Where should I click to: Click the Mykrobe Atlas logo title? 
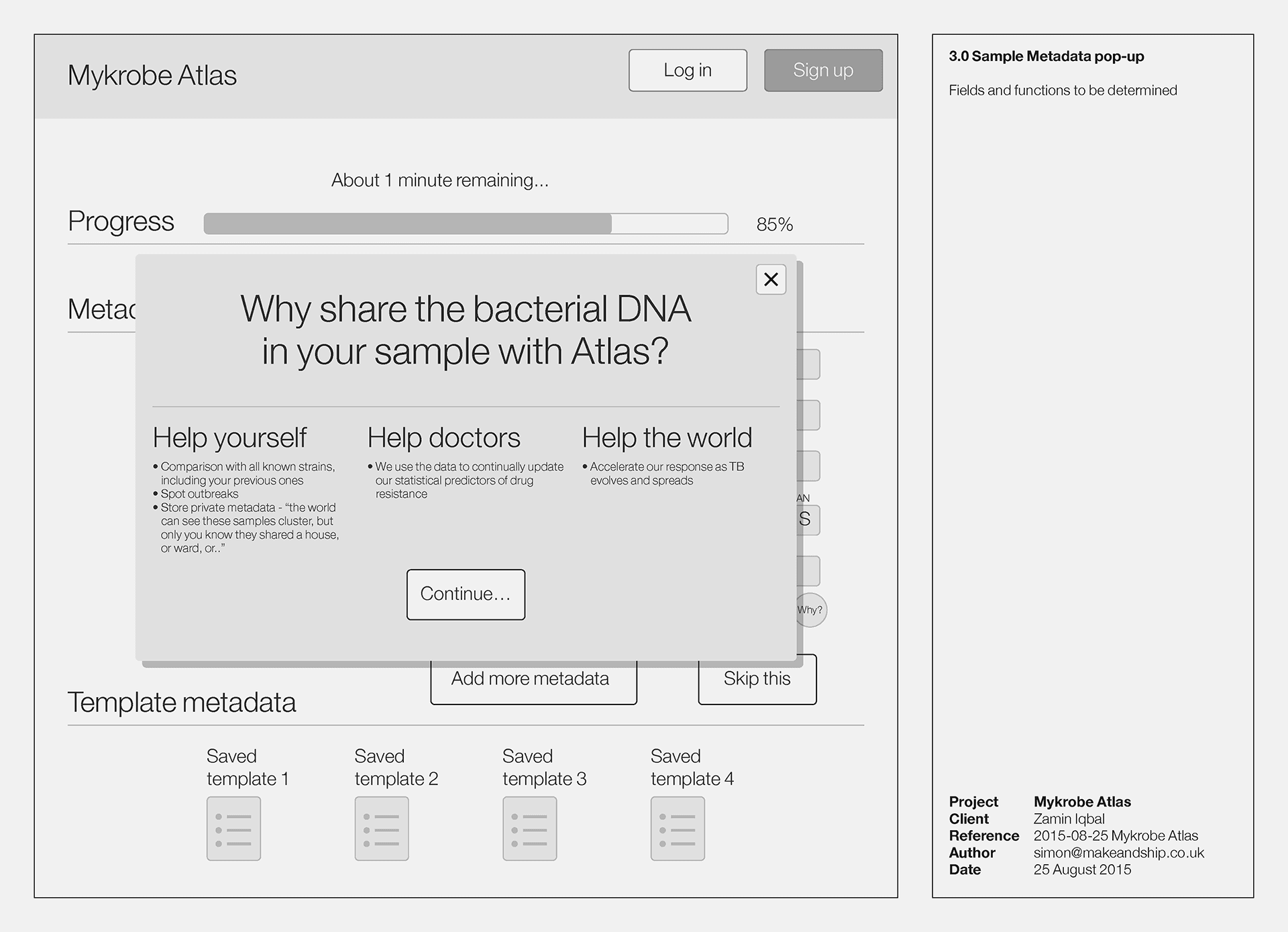pyautogui.click(x=152, y=75)
